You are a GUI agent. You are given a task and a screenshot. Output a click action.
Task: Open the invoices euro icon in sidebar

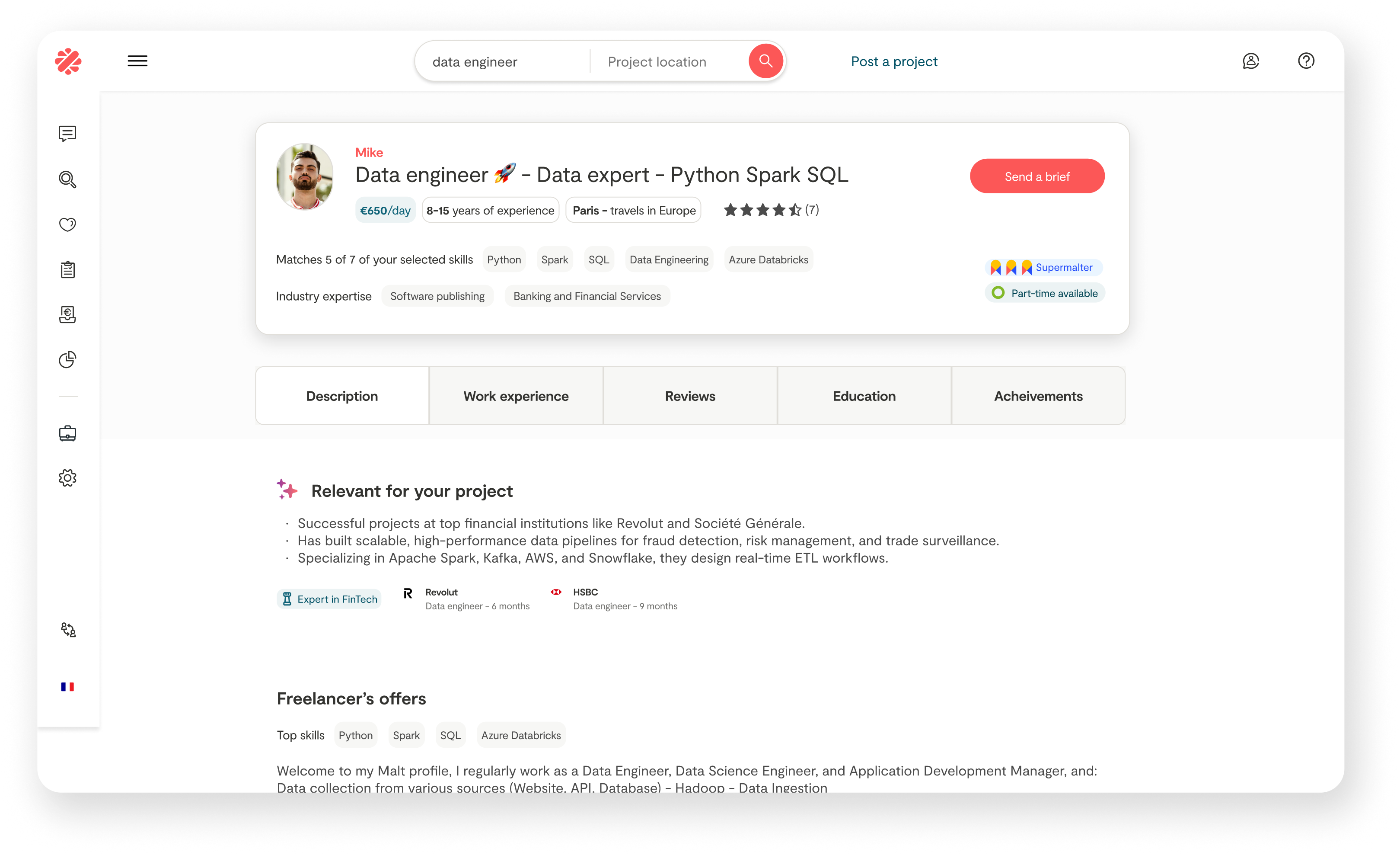(67, 314)
